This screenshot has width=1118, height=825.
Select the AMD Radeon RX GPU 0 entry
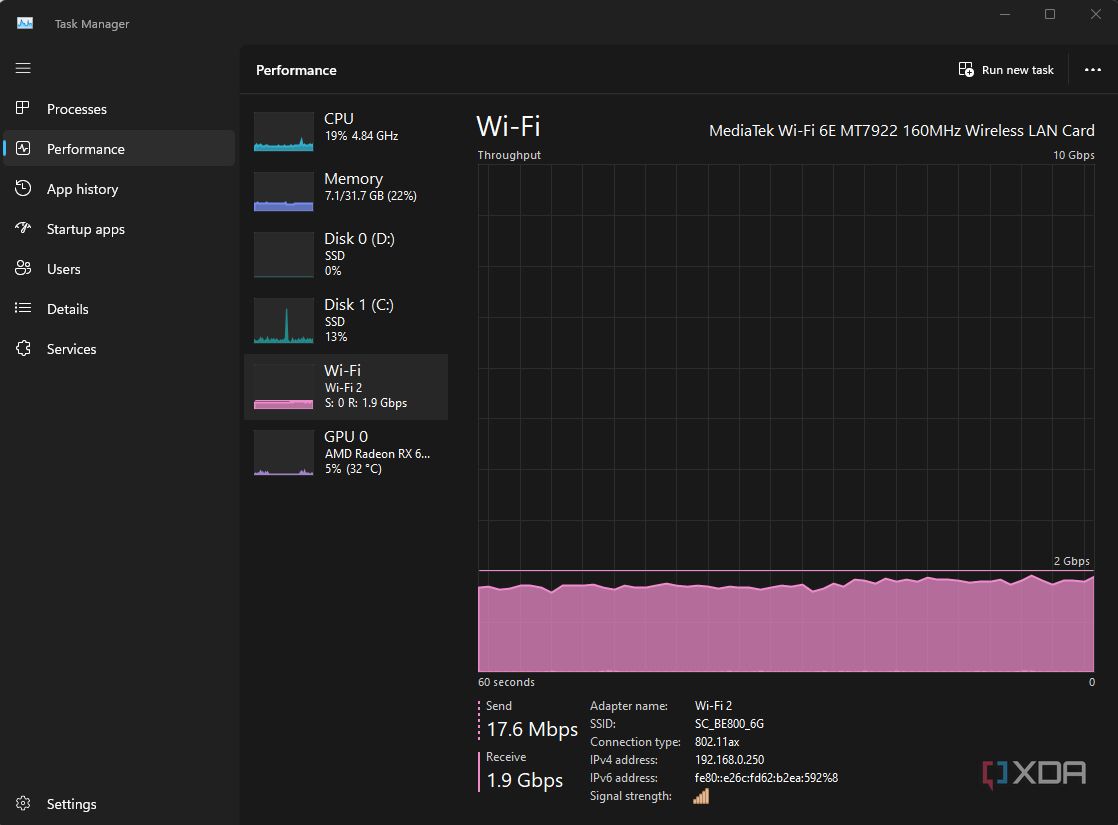pyautogui.click(x=346, y=453)
